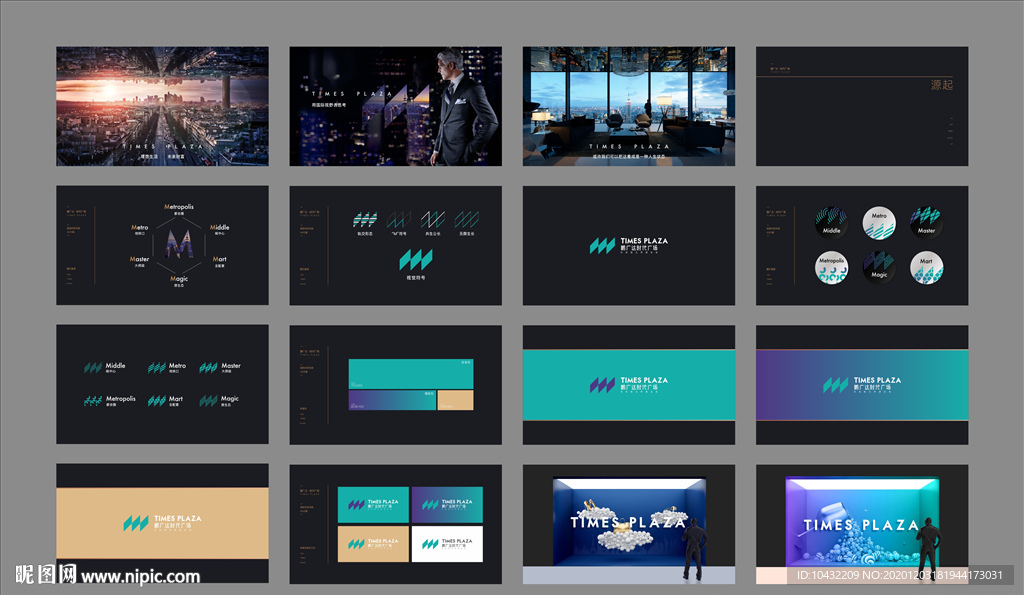Select the white Times Plaza logo card
This screenshot has height=595, width=1024.
(446, 545)
